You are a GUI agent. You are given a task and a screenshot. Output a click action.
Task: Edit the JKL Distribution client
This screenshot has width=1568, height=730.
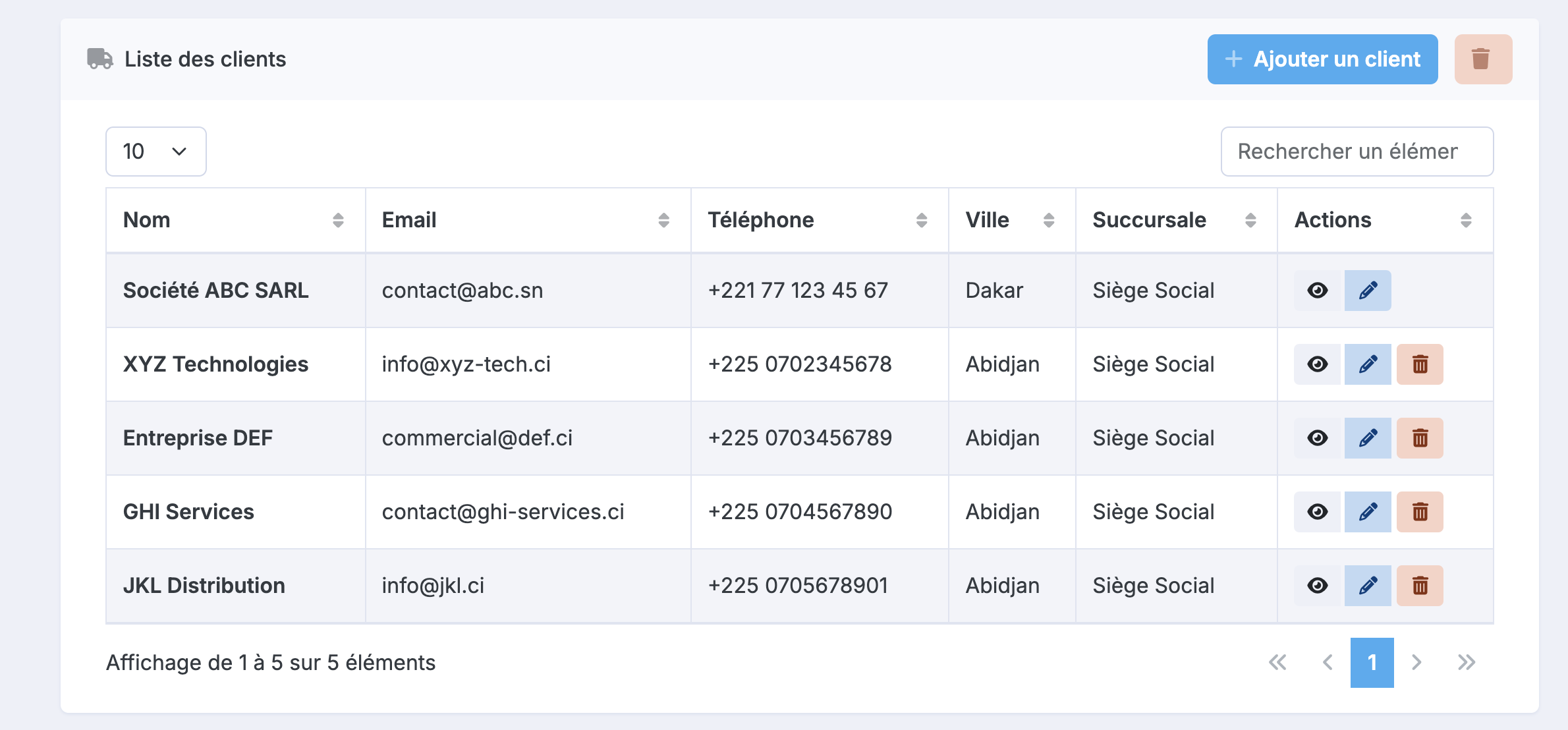(1368, 586)
